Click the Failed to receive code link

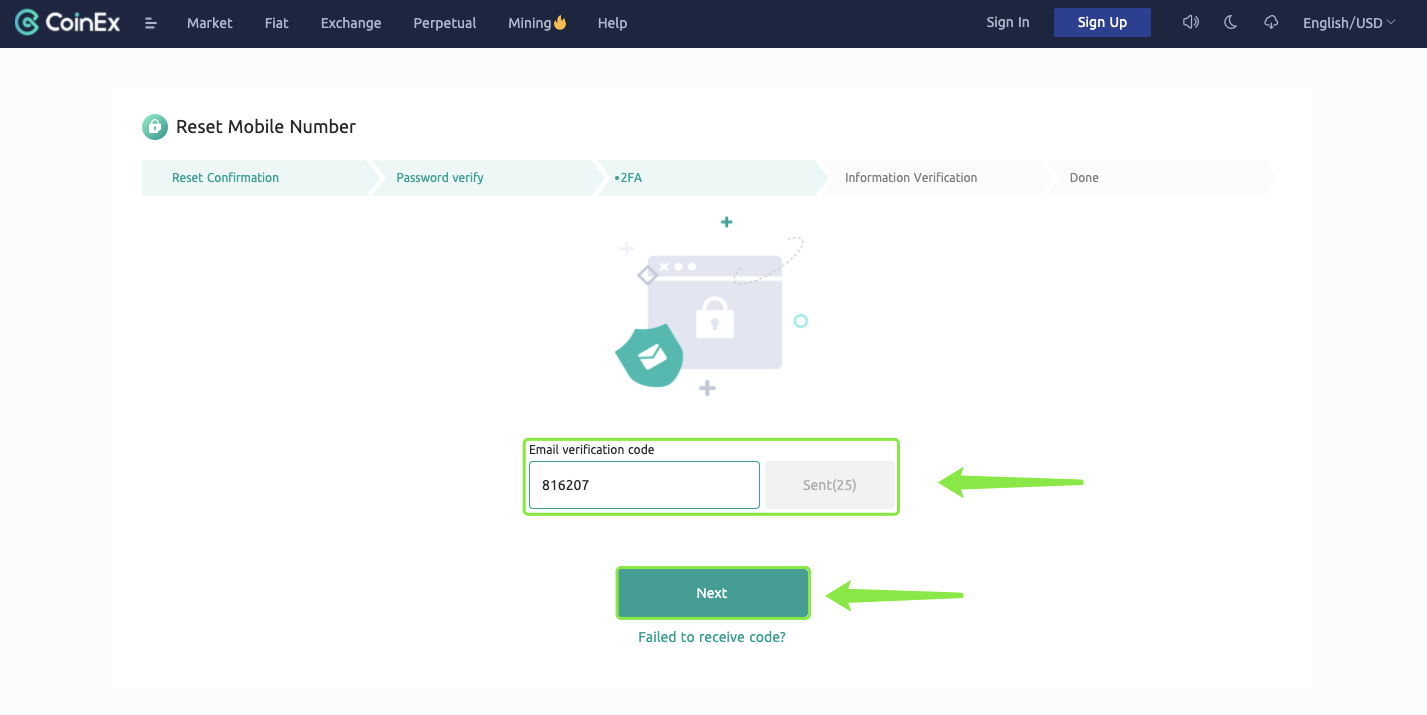[712, 636]
